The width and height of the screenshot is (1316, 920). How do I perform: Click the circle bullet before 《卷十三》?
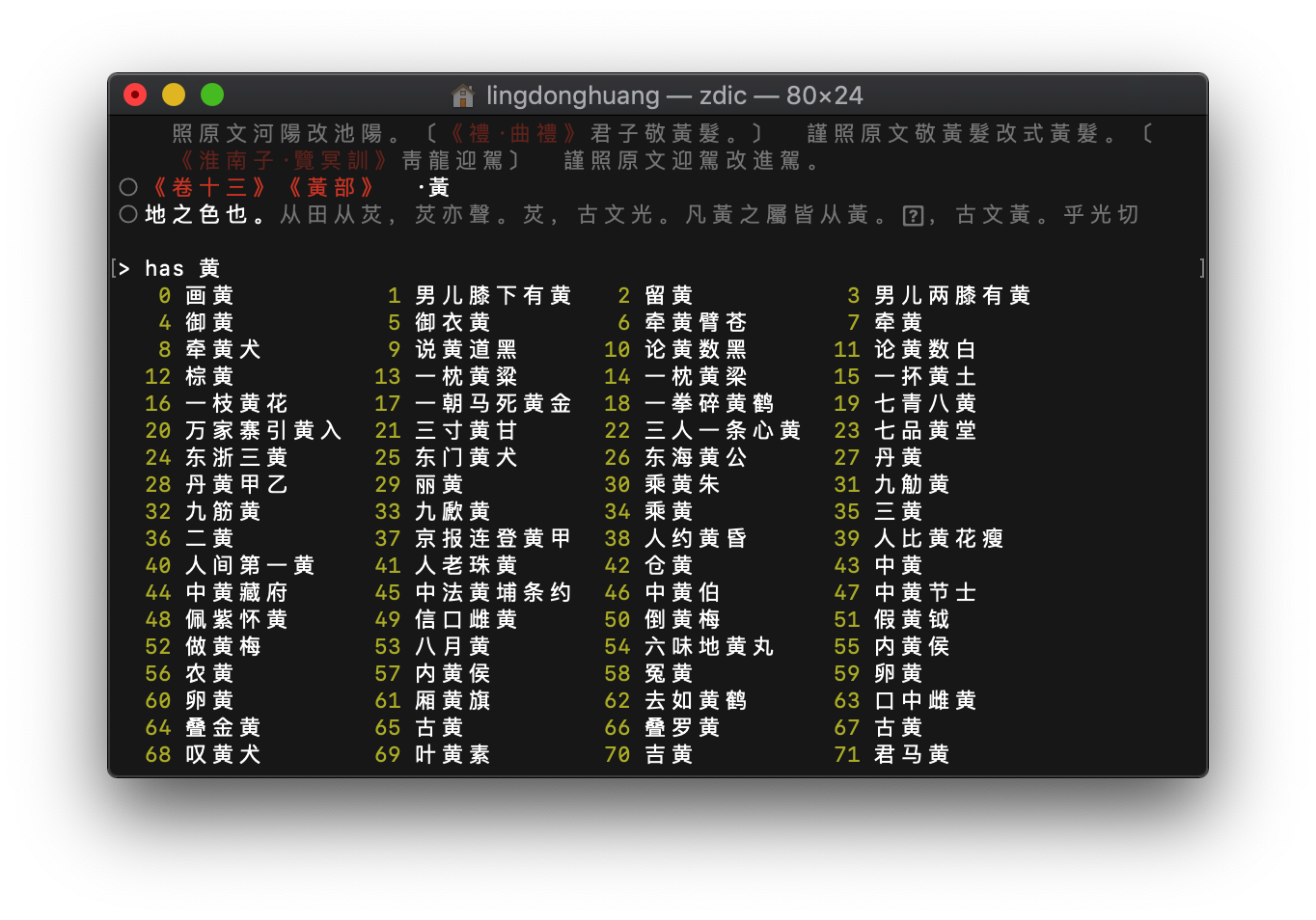(128, 187)
